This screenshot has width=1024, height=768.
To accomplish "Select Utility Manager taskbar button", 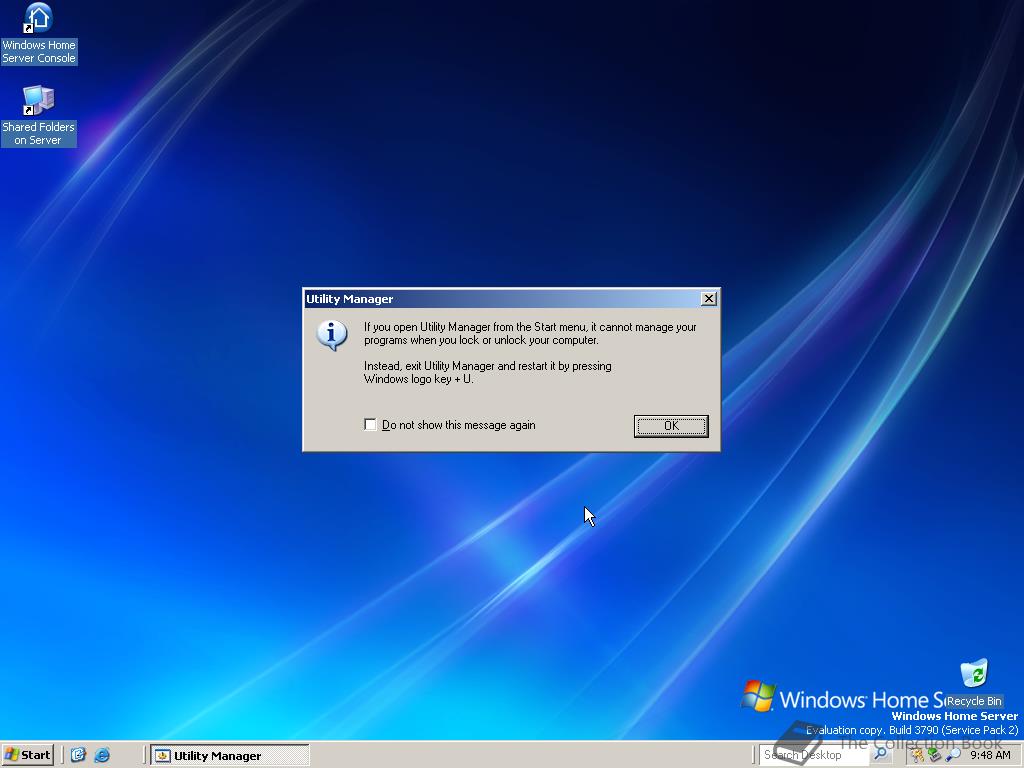I will click(230, 756).
